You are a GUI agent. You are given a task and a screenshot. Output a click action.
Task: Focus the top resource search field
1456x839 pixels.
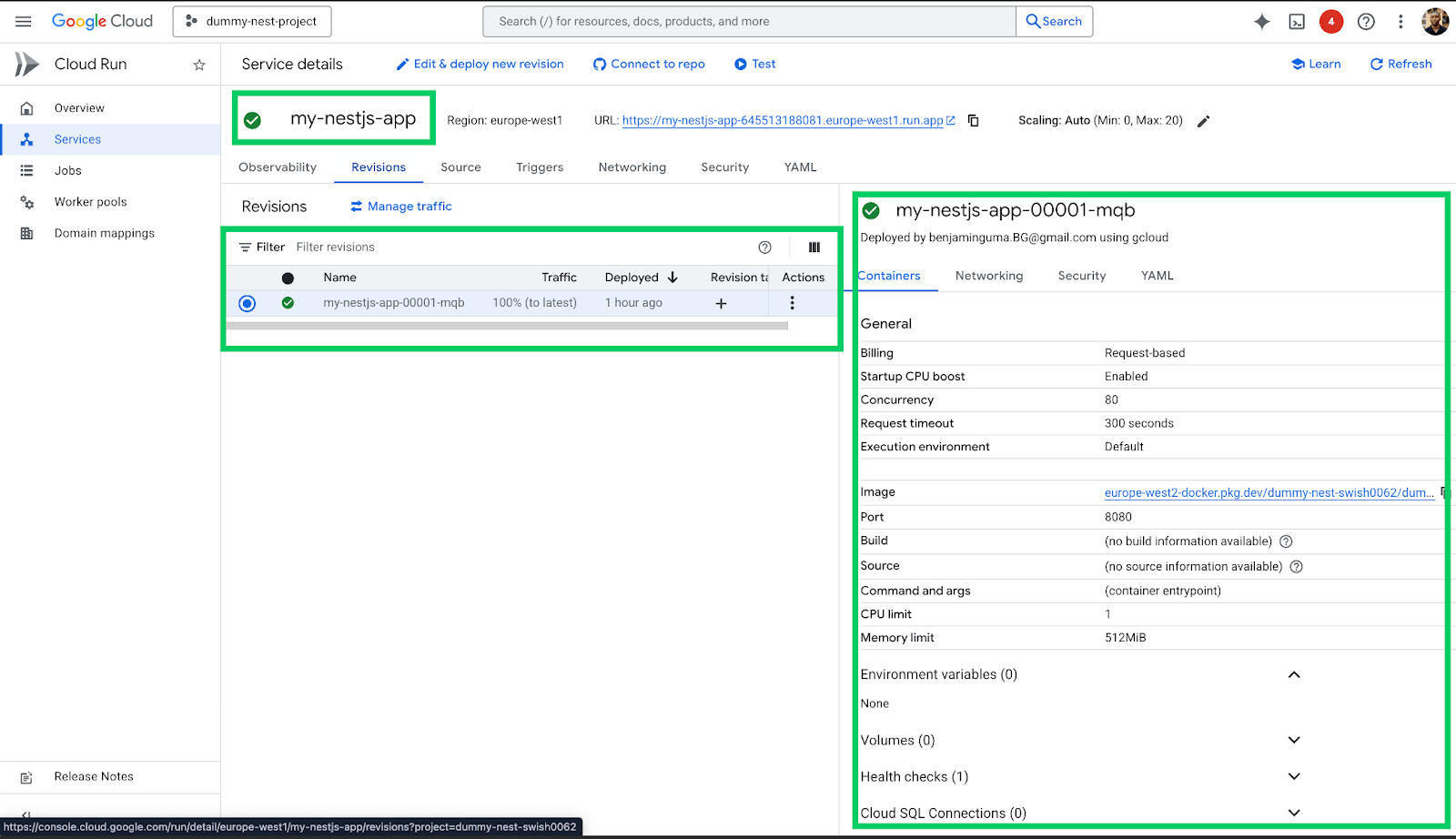click(x=749, y=21)
